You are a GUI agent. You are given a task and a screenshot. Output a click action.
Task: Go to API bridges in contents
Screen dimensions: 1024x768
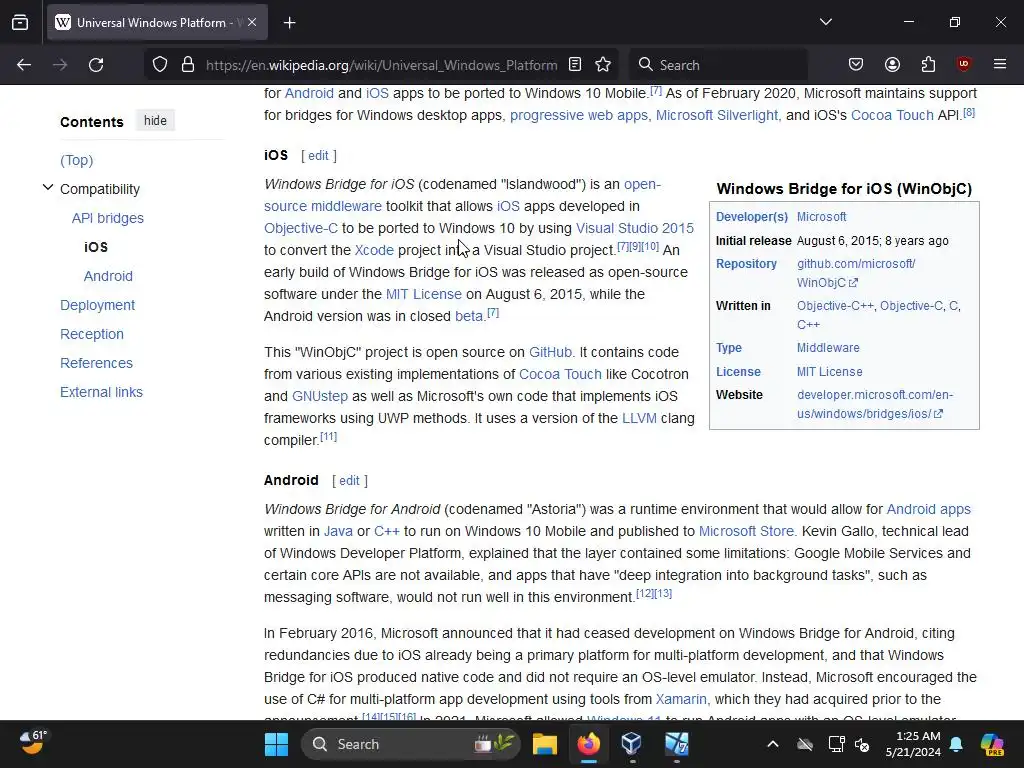tap(108, 218)
